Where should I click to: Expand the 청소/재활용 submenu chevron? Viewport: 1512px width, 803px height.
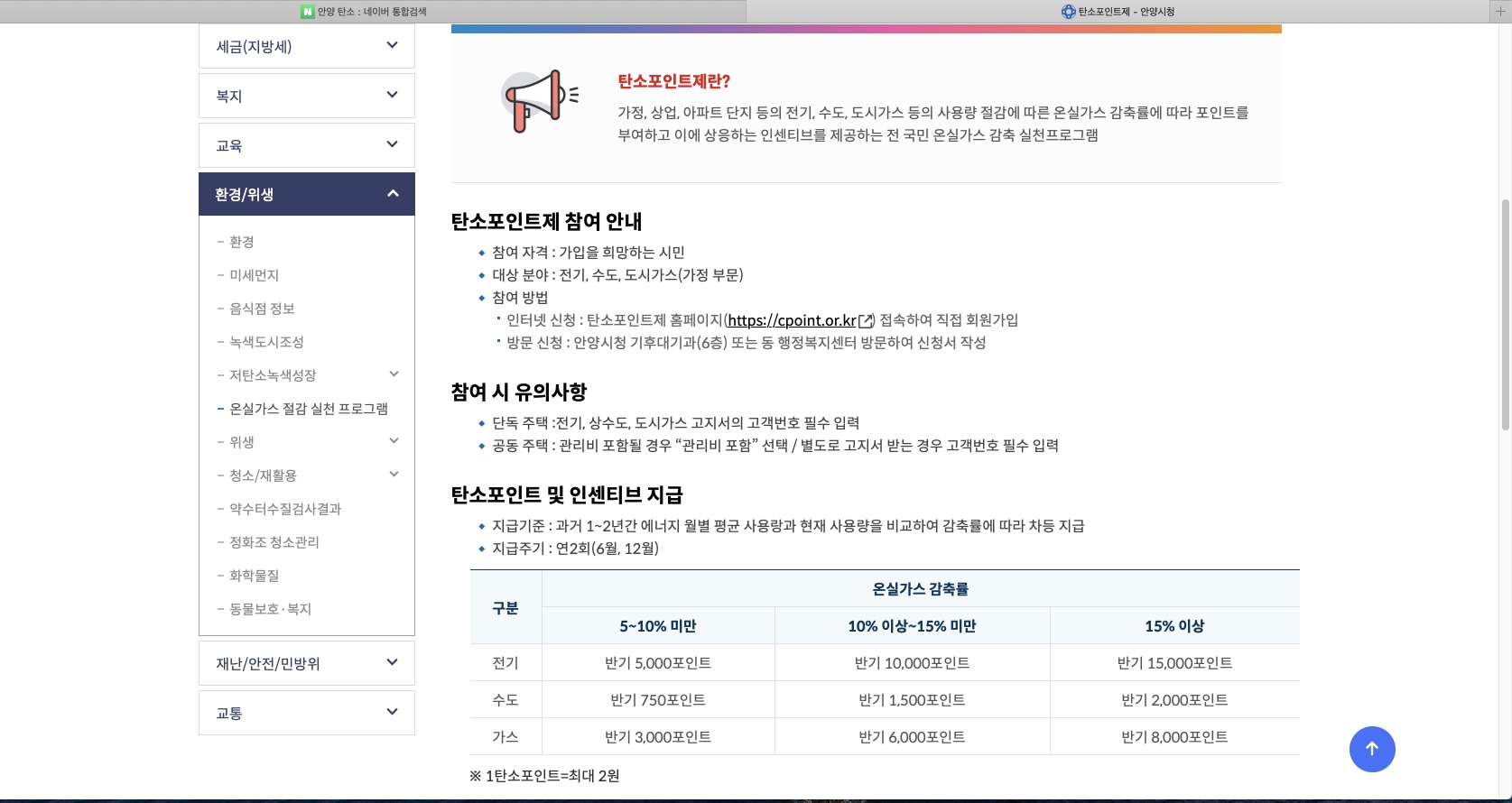click(394, 475)
